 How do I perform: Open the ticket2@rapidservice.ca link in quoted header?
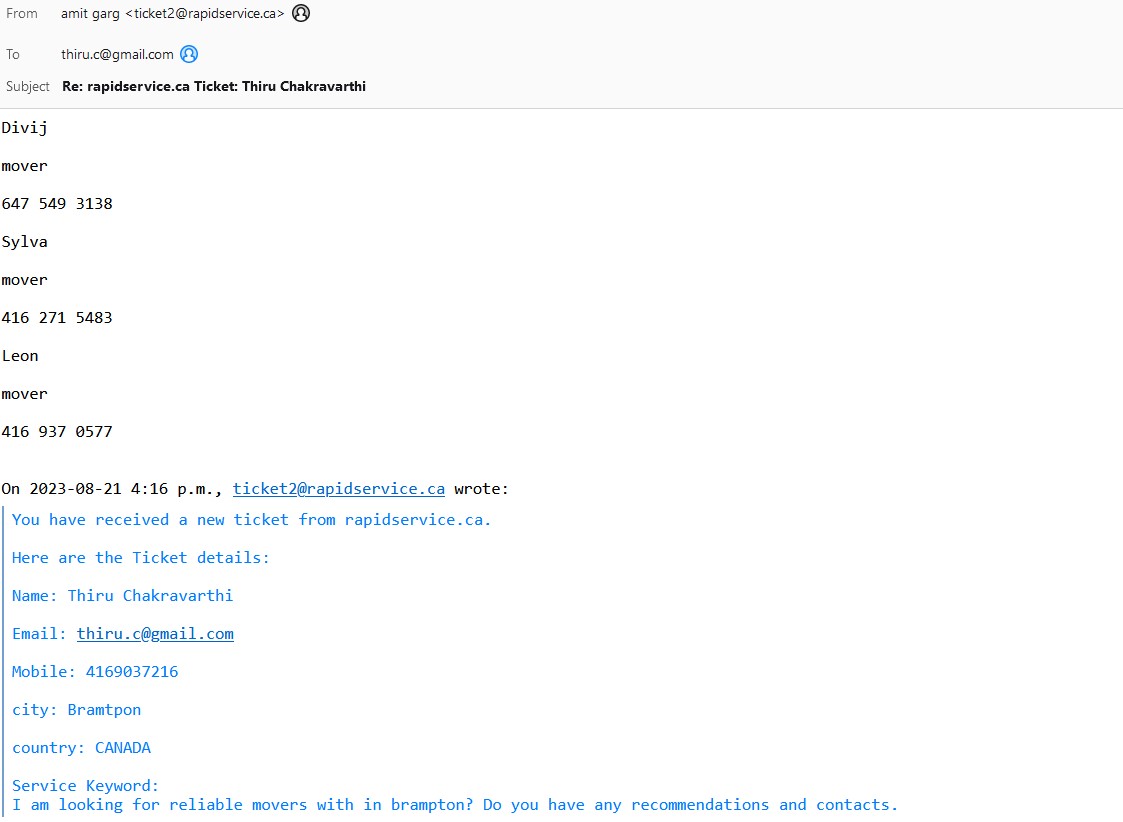[338, 489]
